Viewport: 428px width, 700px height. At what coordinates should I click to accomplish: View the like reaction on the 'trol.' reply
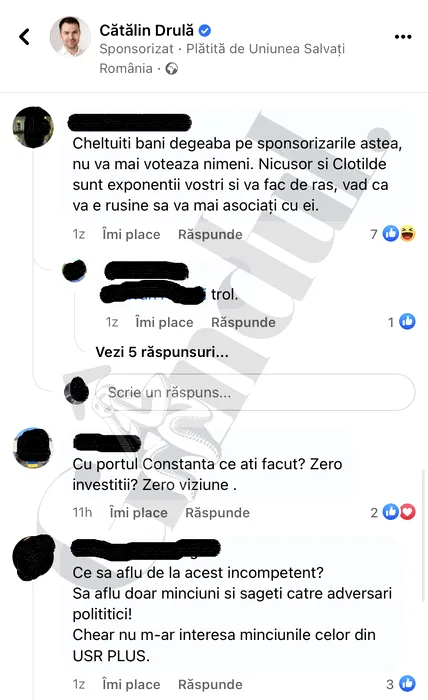point(402,321)
